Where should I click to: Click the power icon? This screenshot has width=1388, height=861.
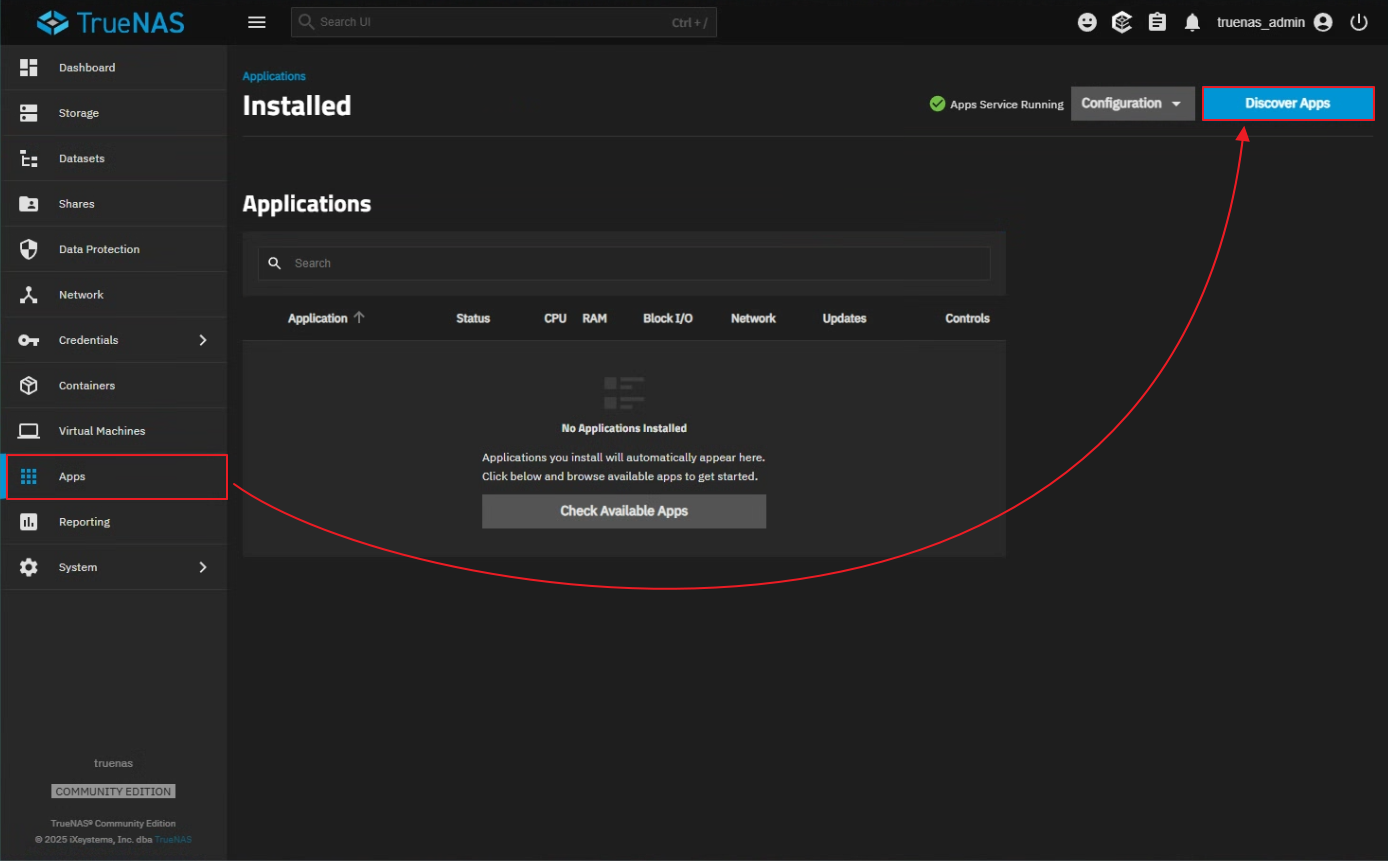click(x=1358, y=22)
